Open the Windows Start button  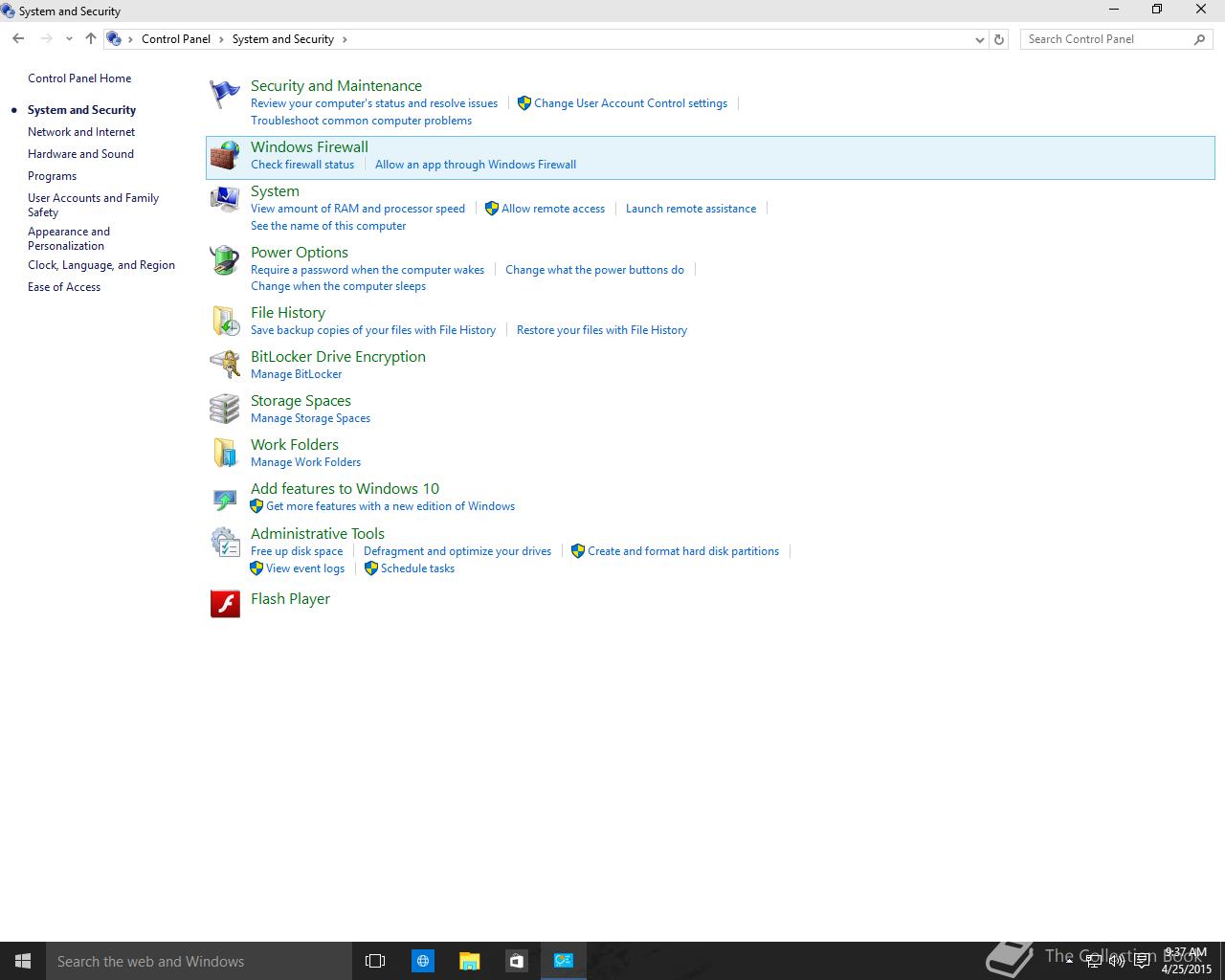click(23, 961)
